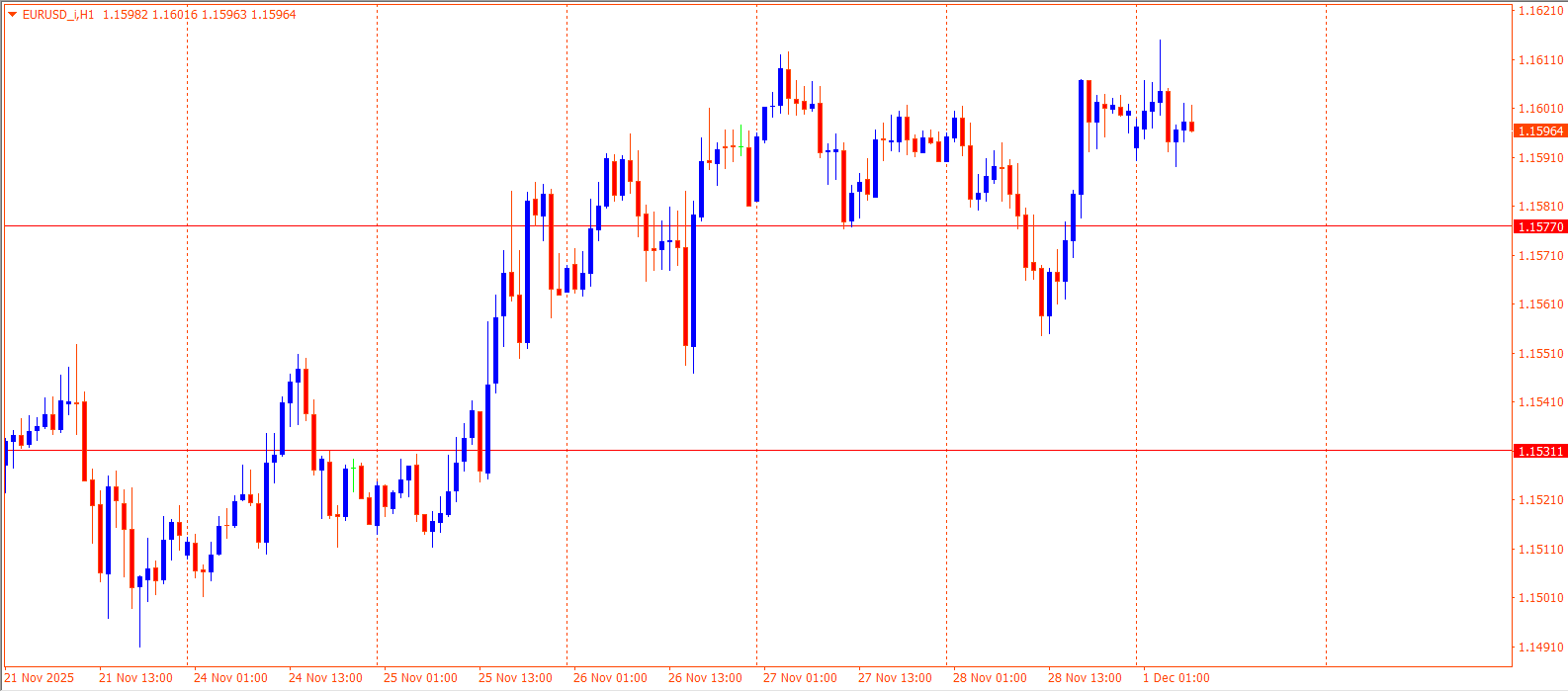The width and height of the screenshot is (1568, 692).
Task: Click the 1.14910 price axis label
Action: coord(1541,648)
